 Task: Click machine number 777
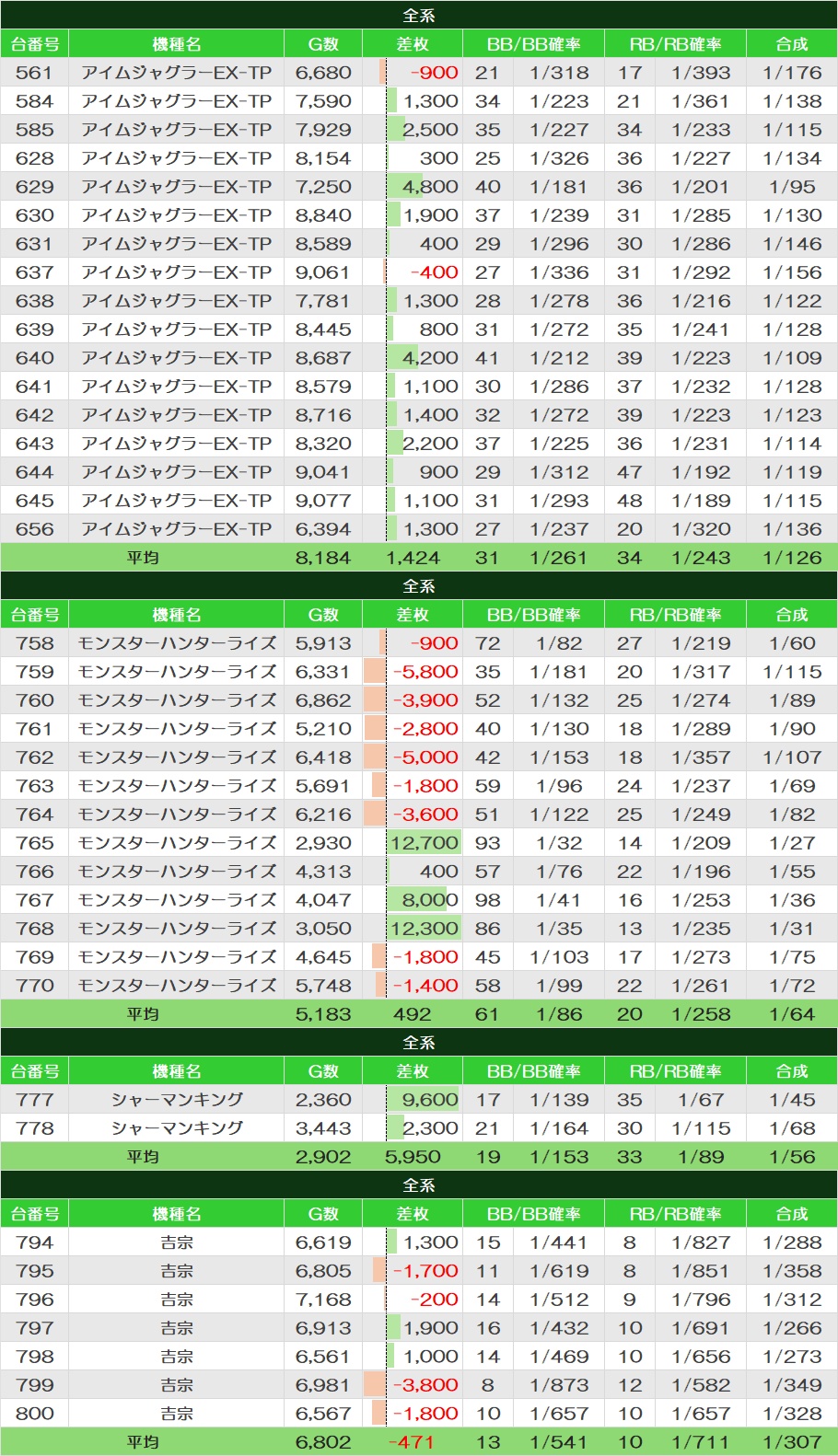(x=34, y=1100)
